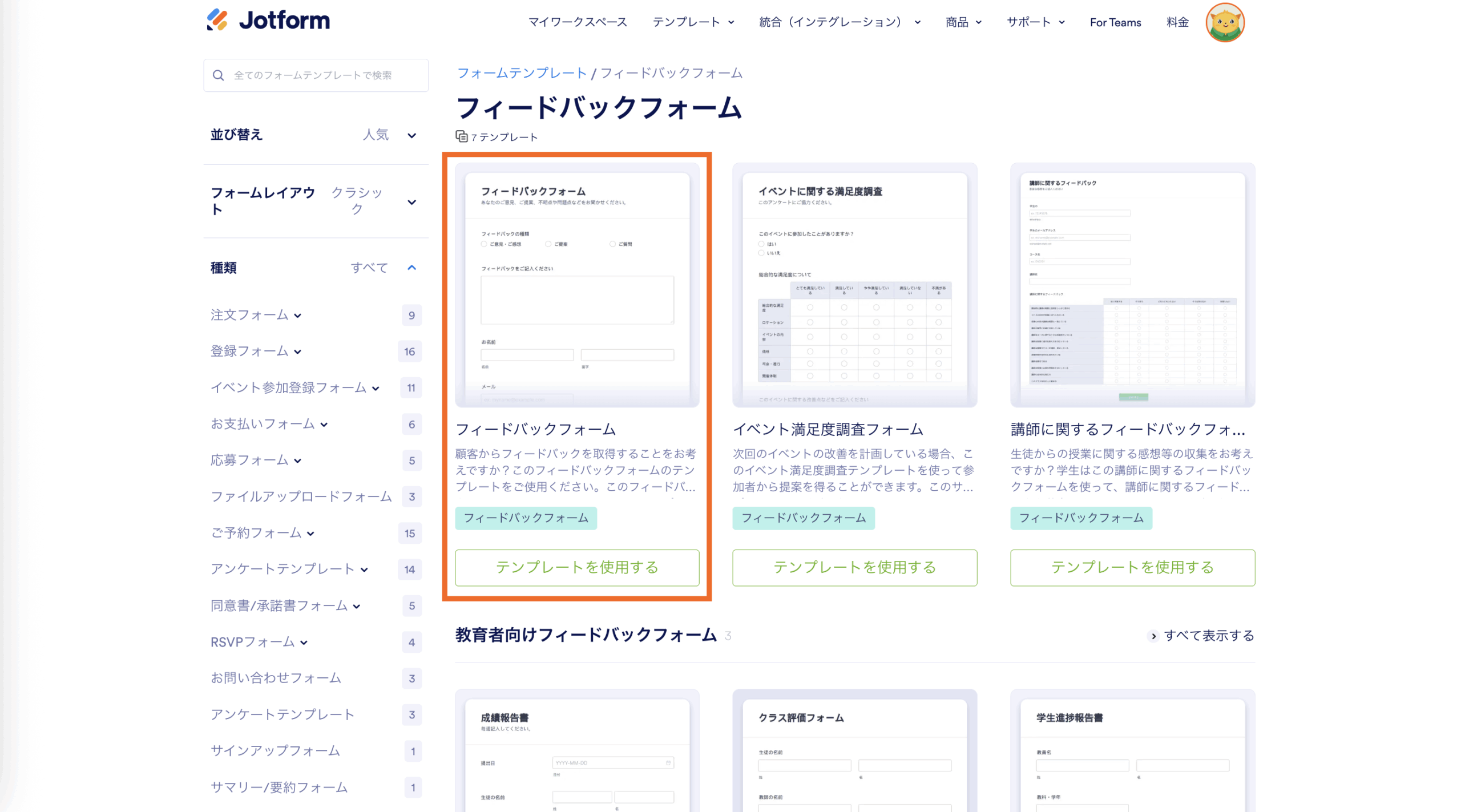Image resolution: width=1461 pixels, height=812 pixels.
Task: Open the 講師に関するフィードバック thumbnail preview
Action: click(1132, 285)
